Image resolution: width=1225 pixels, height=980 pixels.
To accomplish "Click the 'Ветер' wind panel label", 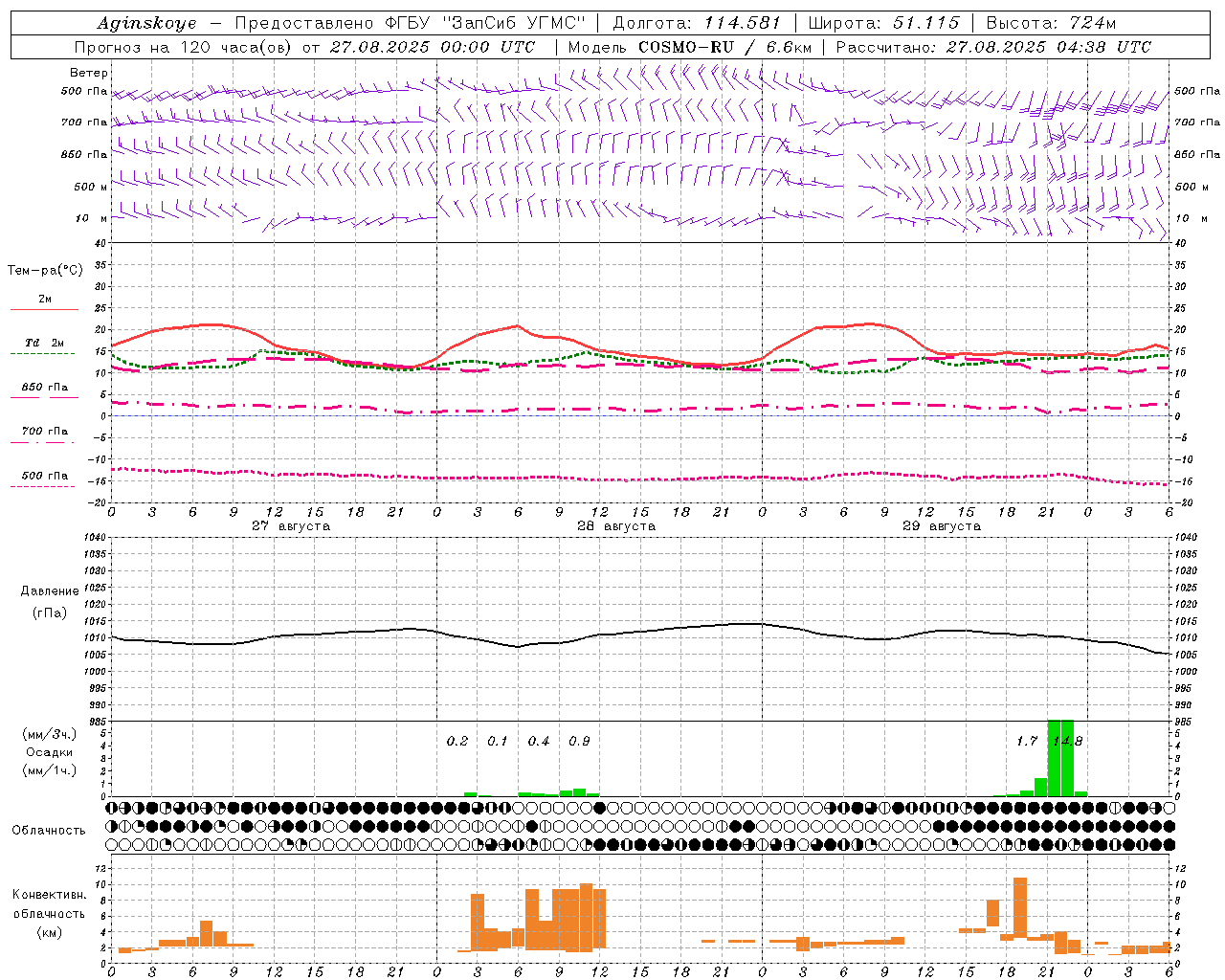I will pos(89,73).
